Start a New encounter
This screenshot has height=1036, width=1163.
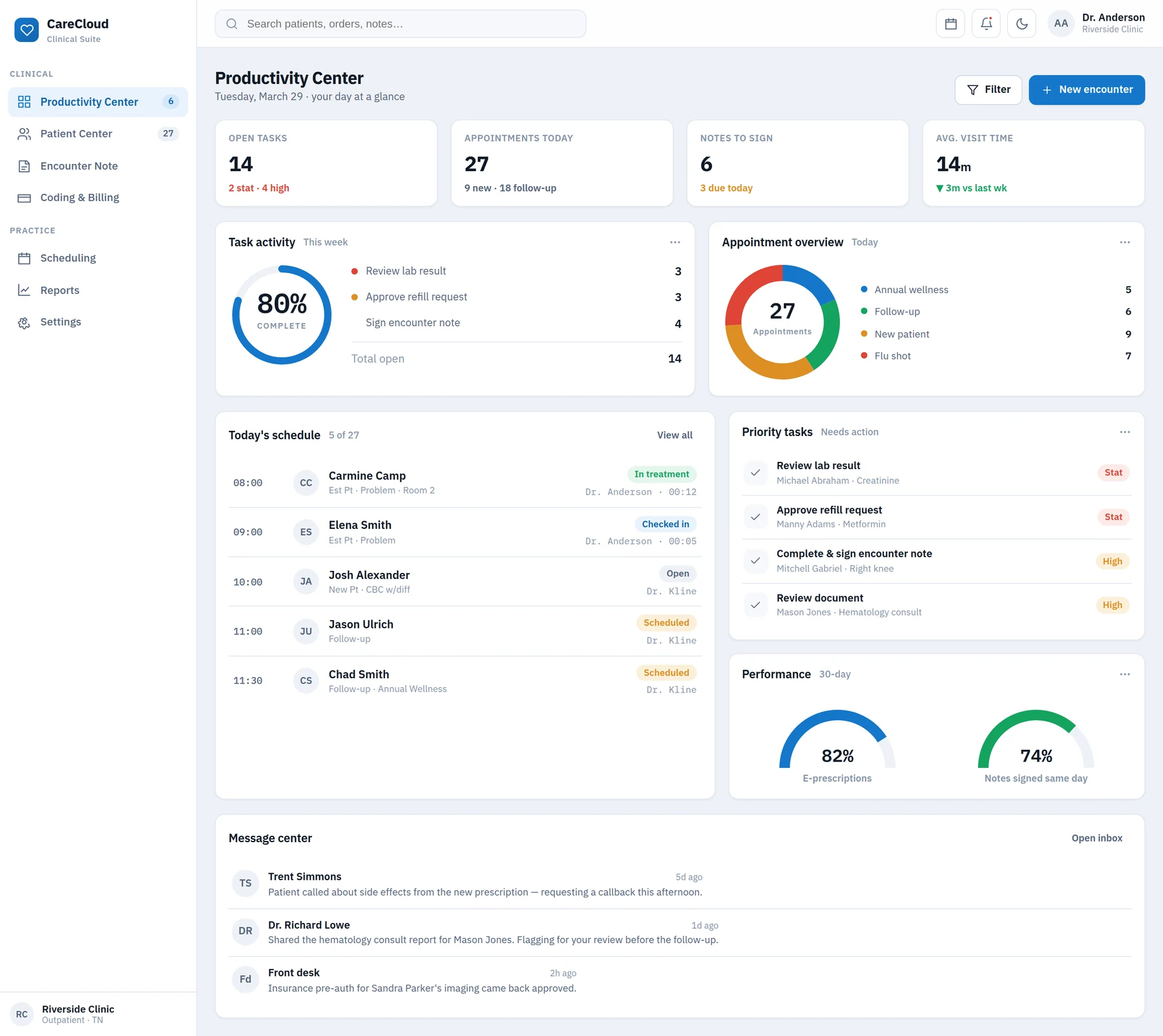click(1087, 90)
